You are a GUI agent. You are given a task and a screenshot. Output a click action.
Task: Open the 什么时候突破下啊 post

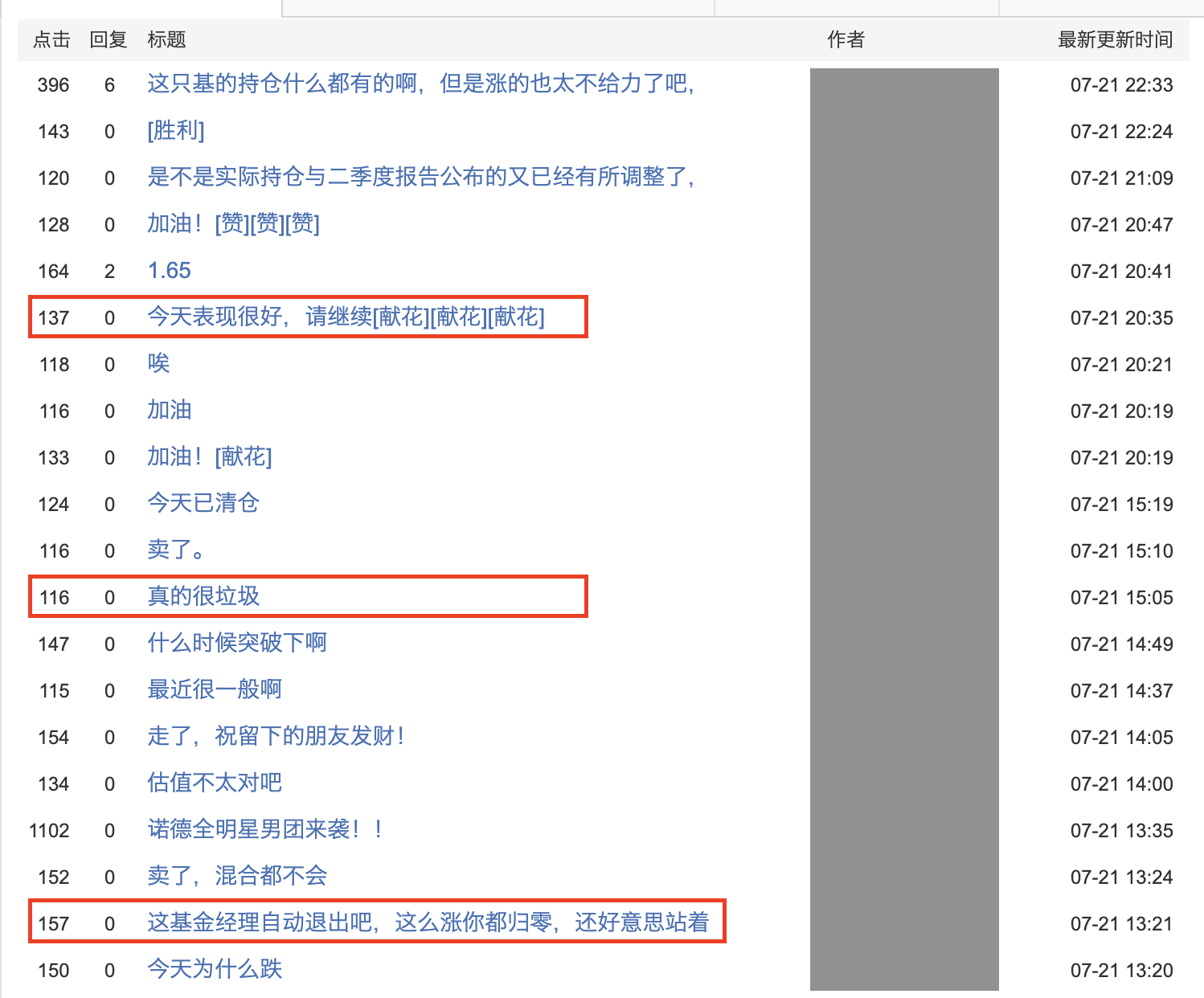coord(237,643)
